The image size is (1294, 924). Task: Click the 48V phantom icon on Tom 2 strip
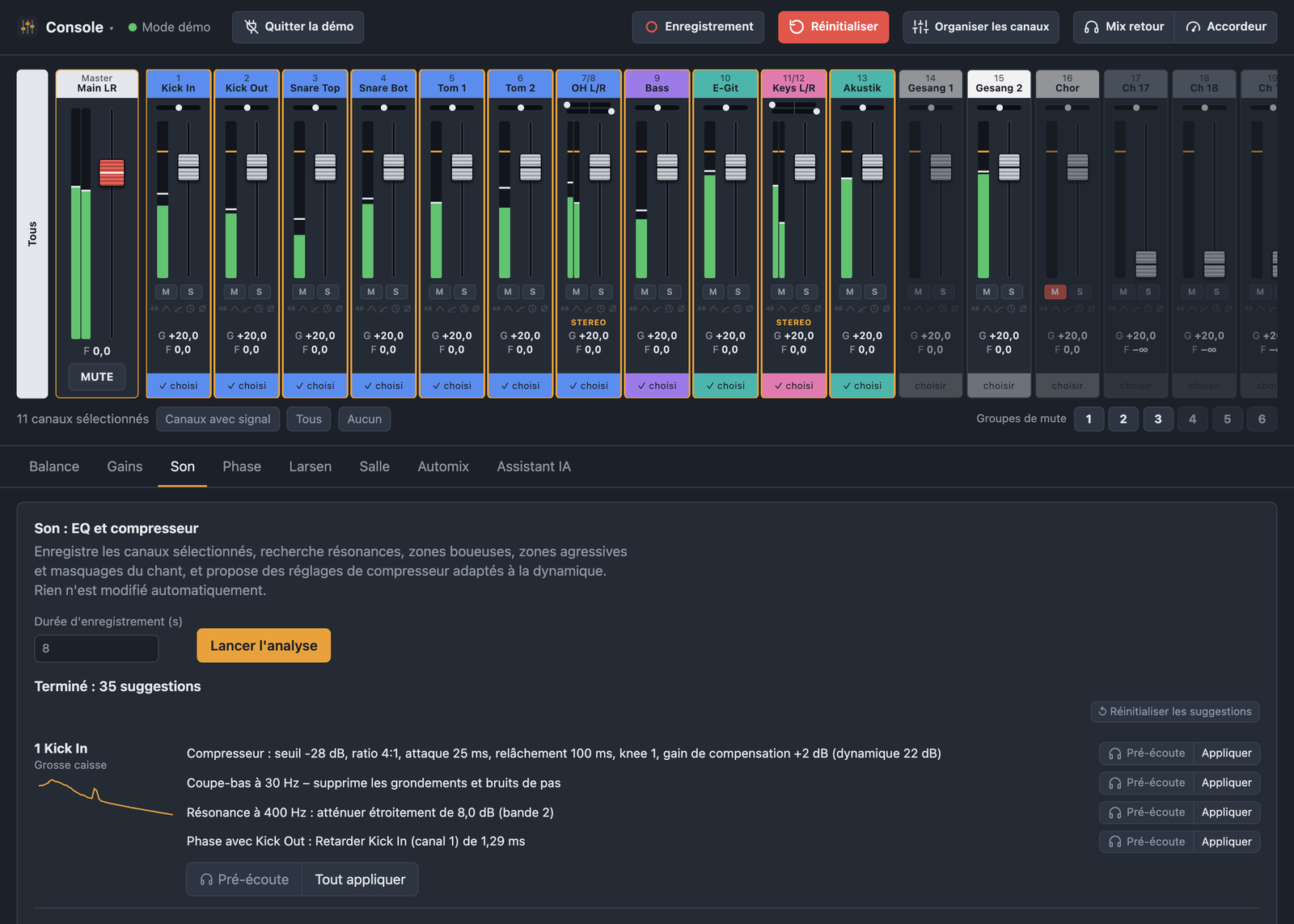coord(497,309)
